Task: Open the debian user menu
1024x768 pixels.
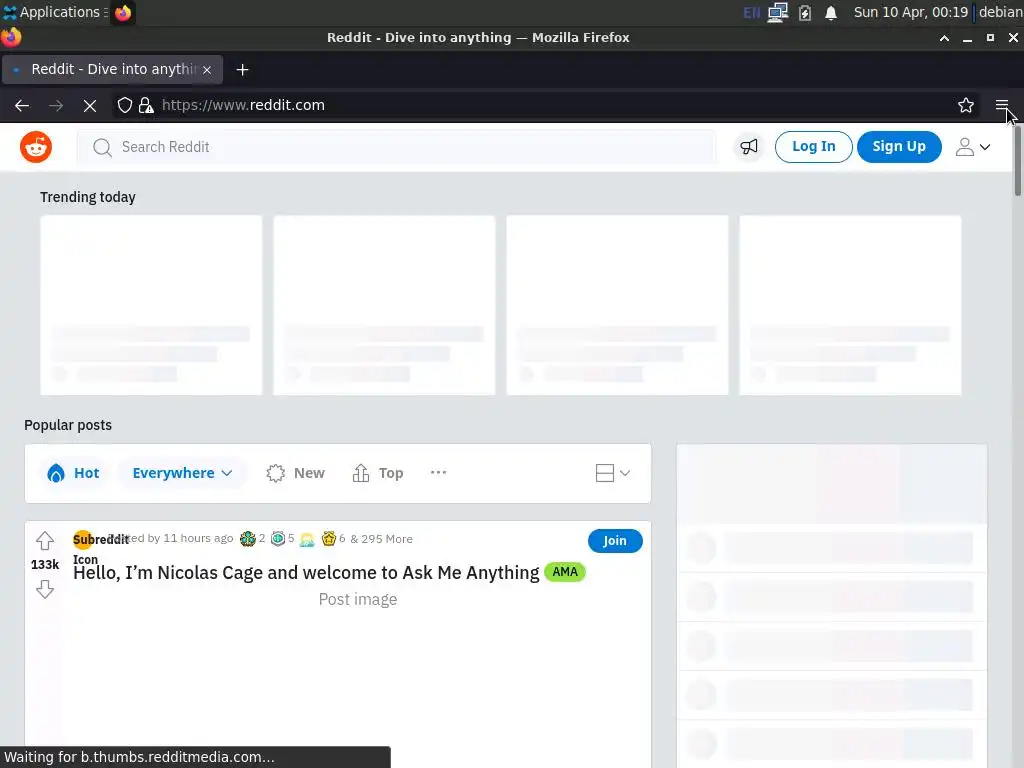Action: pyautogui.click(x=1000, y=12)
